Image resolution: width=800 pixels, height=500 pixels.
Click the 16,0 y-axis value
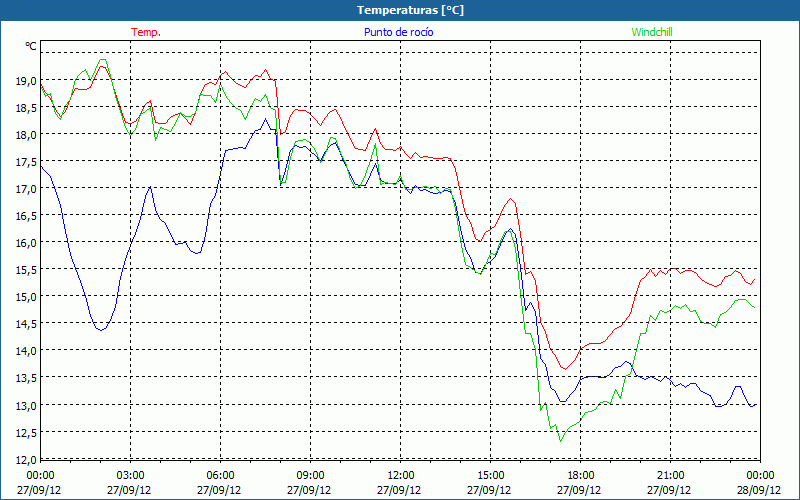pyautogui.click(x=26, y=242)
